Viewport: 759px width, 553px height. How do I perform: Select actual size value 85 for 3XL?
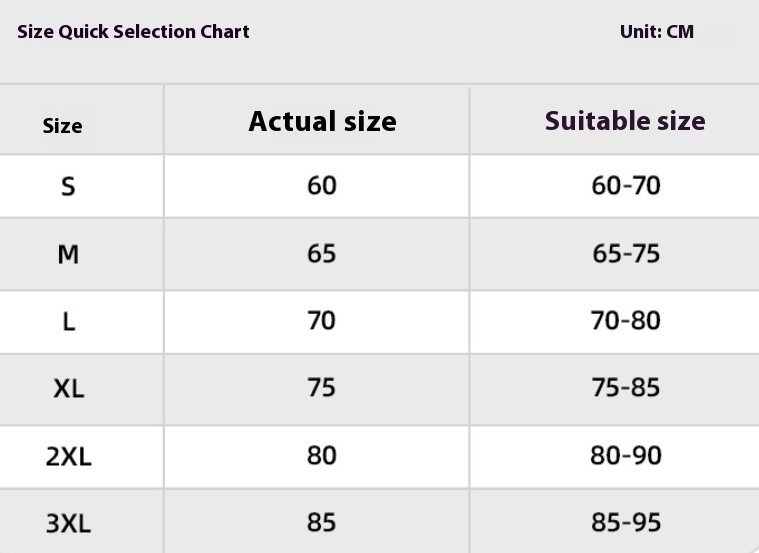pos(322,522)
